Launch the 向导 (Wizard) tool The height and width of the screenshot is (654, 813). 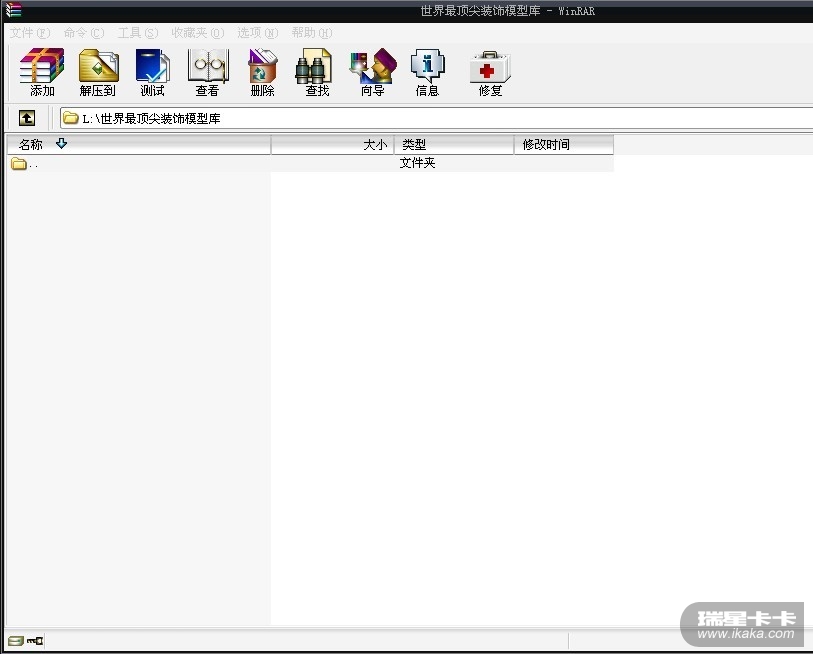(x=373, y=72)
